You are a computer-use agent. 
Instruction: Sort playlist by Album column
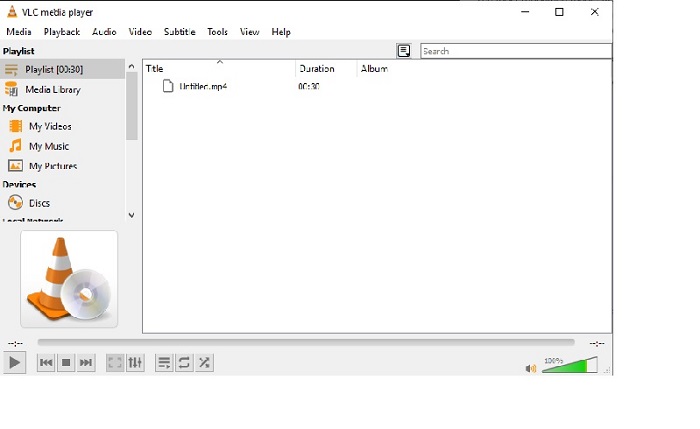374,69
